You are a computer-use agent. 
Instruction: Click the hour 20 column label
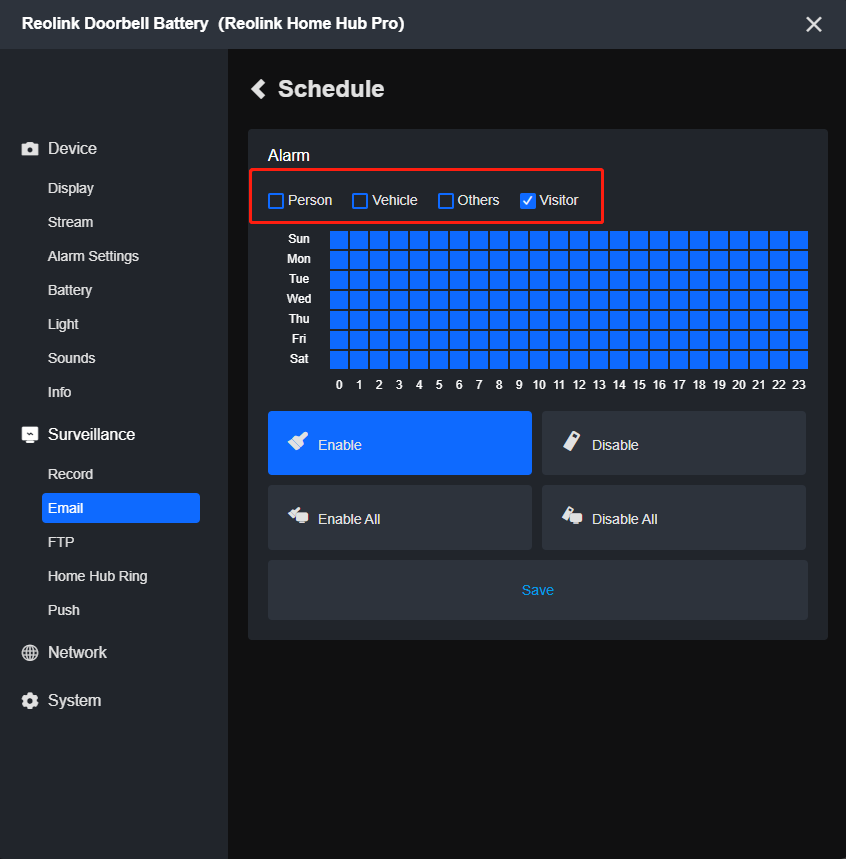point(739,385)
